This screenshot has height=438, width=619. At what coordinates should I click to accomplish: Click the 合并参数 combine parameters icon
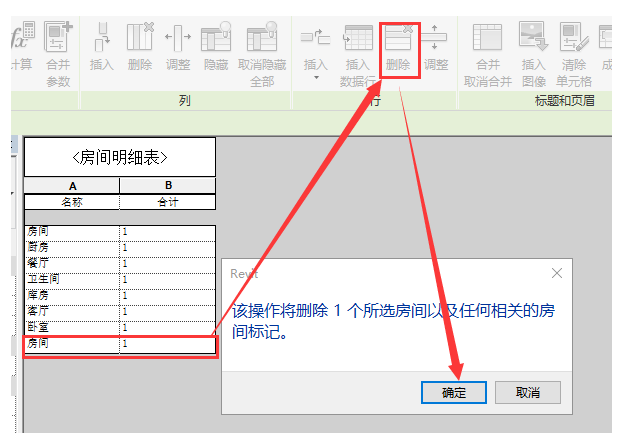point(58,37)
